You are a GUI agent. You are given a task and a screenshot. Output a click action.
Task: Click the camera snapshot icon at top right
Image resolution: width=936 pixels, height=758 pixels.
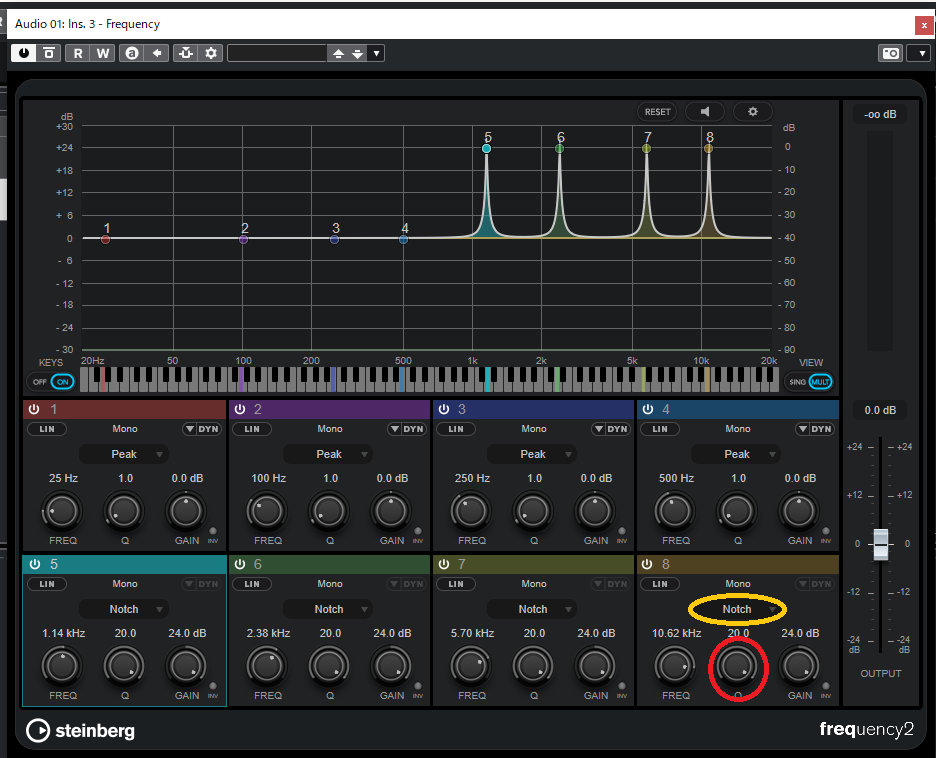tap(891, 53)
